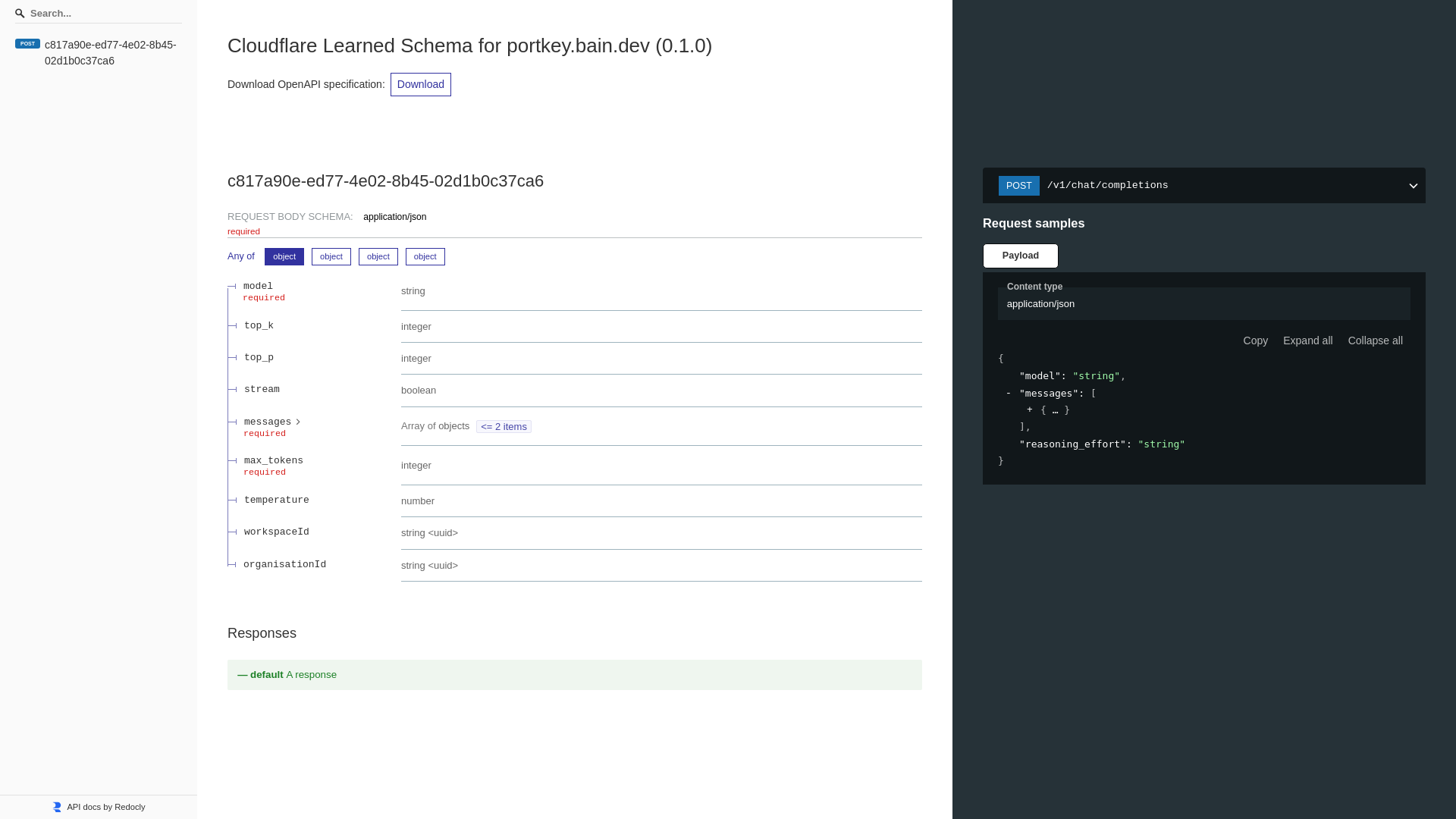Click the number type of temperature
Viewport: 1456px width, 819px height.
pyautogui.click(x=418, y=501)
